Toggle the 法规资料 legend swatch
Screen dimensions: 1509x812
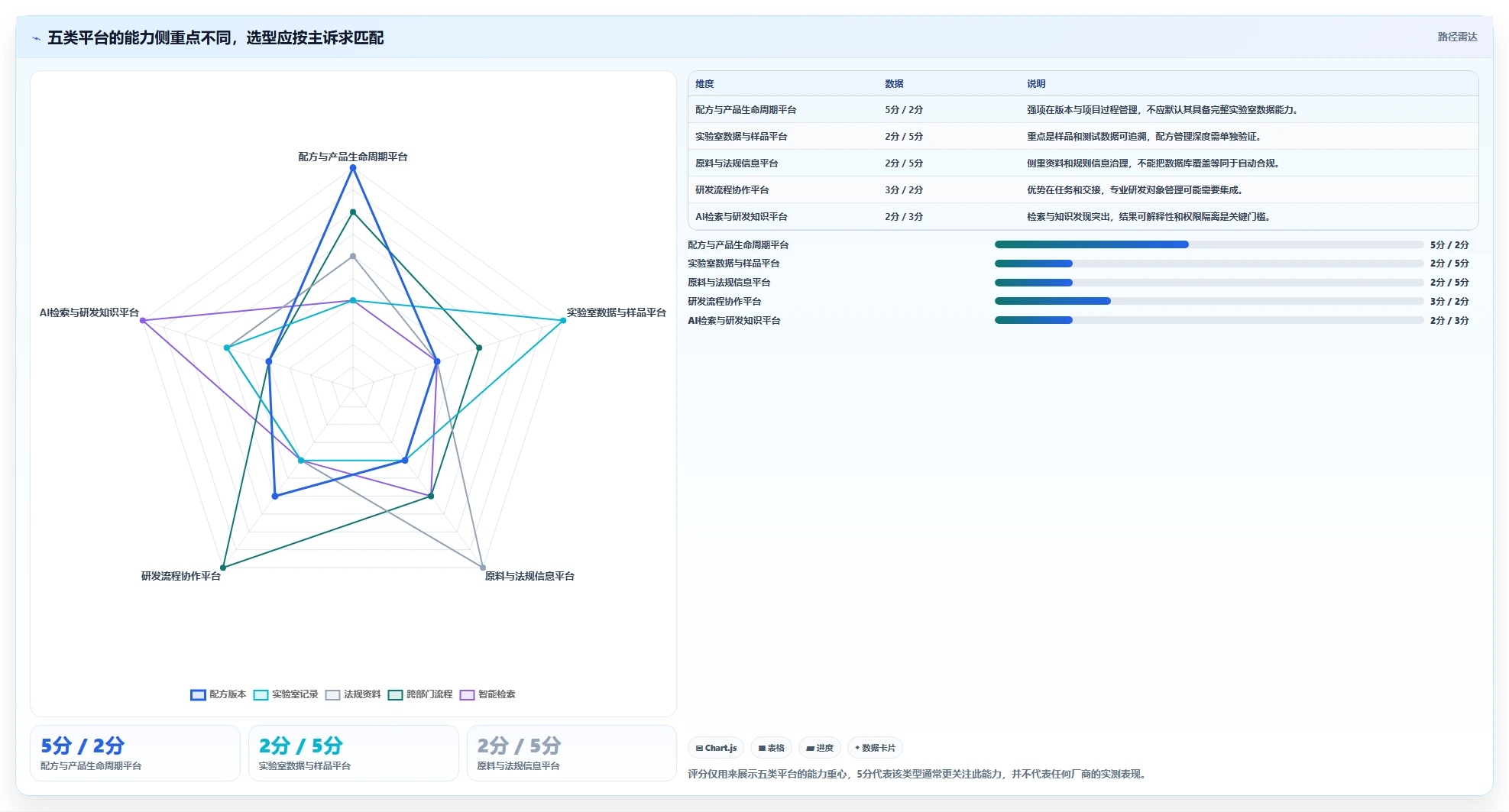point(332,694)
